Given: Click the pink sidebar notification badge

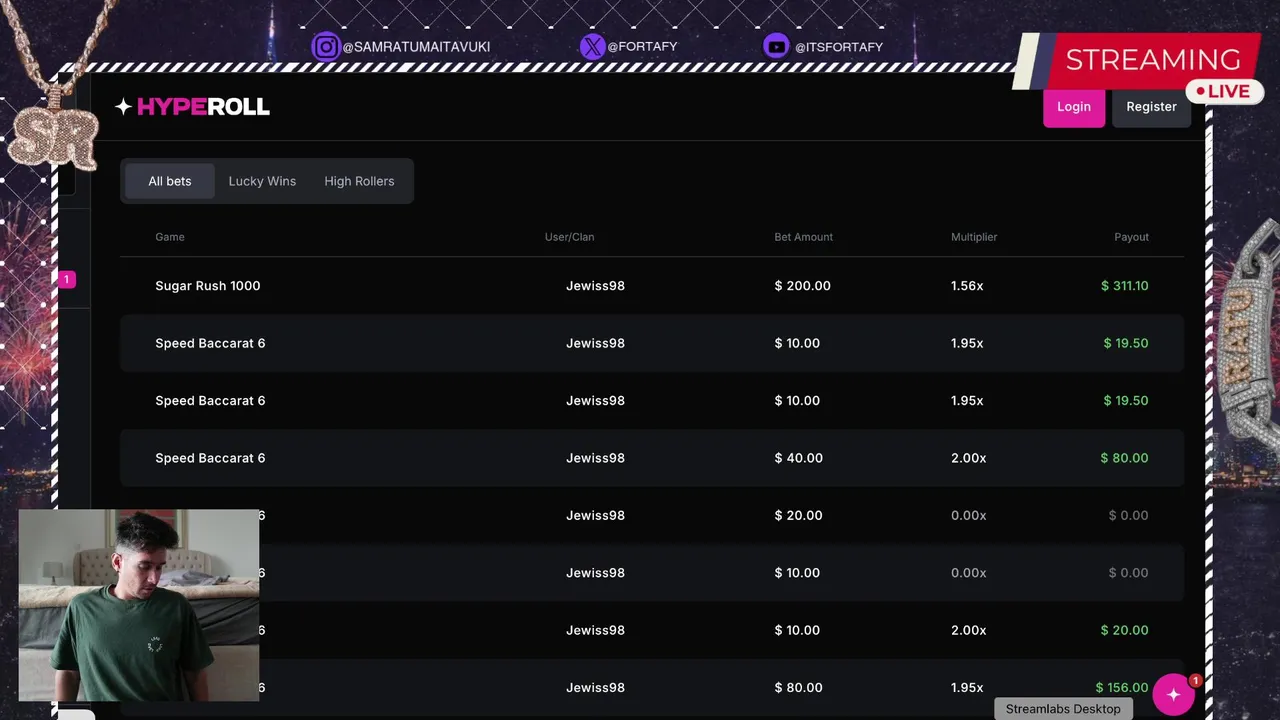Looking at the screenshot, I should coord(67,280).
